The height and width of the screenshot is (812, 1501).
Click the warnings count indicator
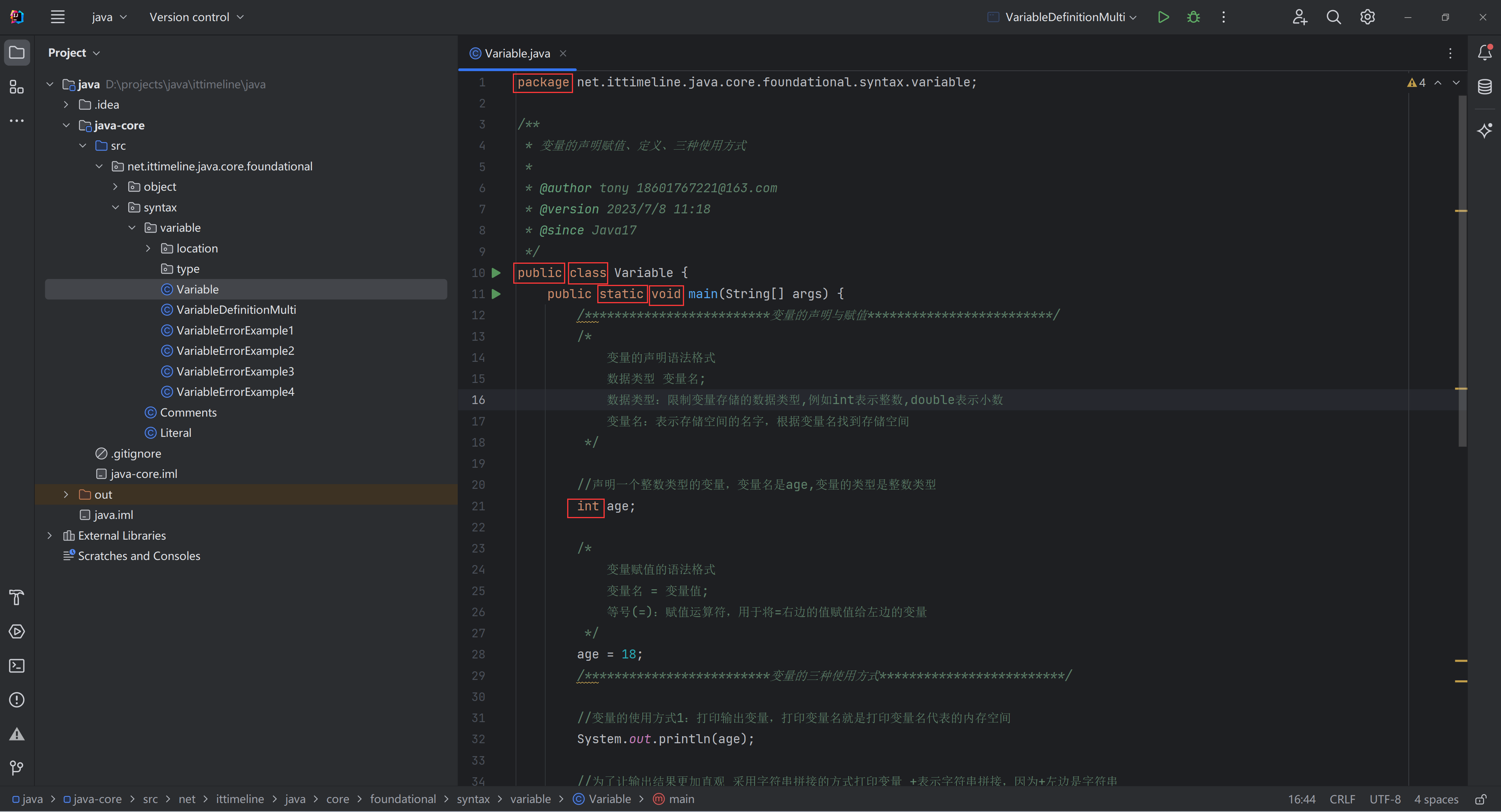point(1417,83)
